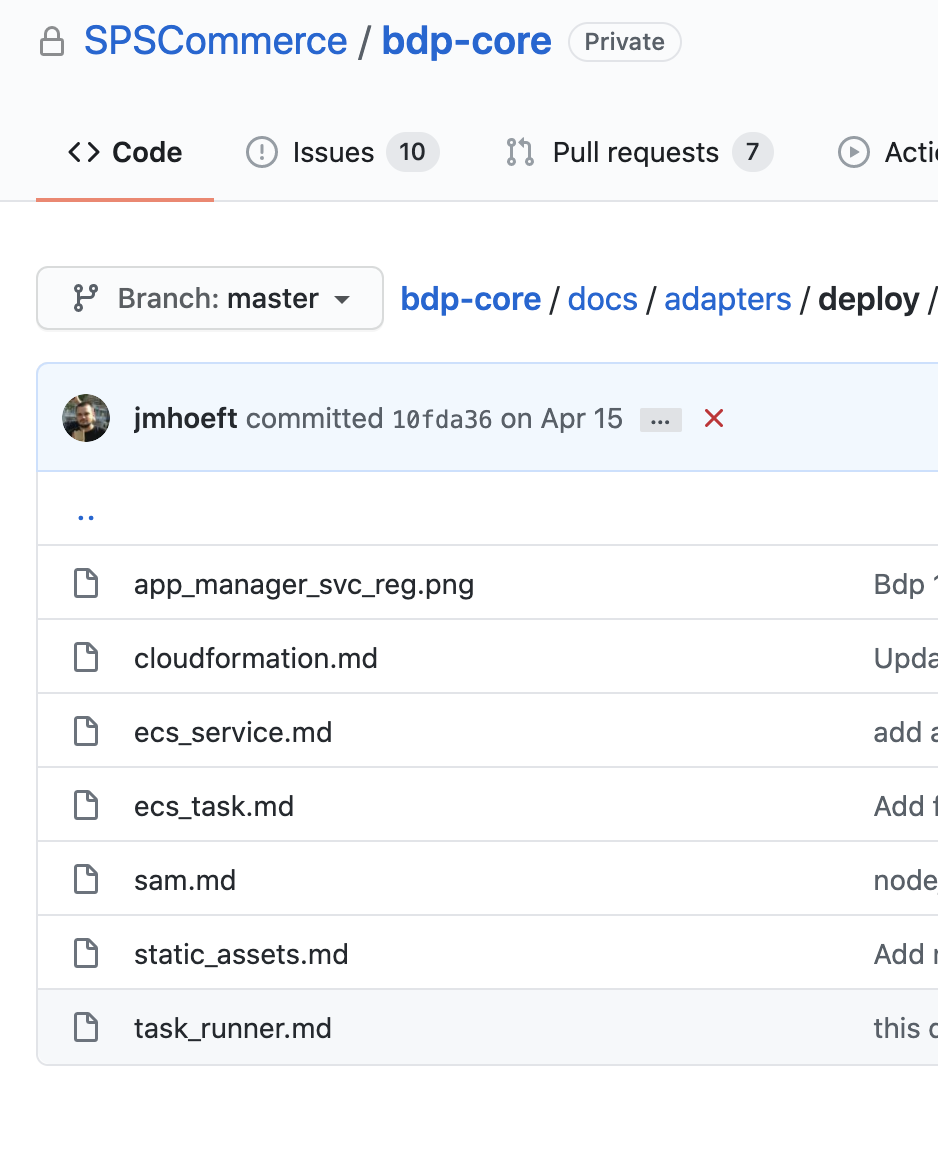
Task: Open static_assets.md file
Action: coord(241,954)
